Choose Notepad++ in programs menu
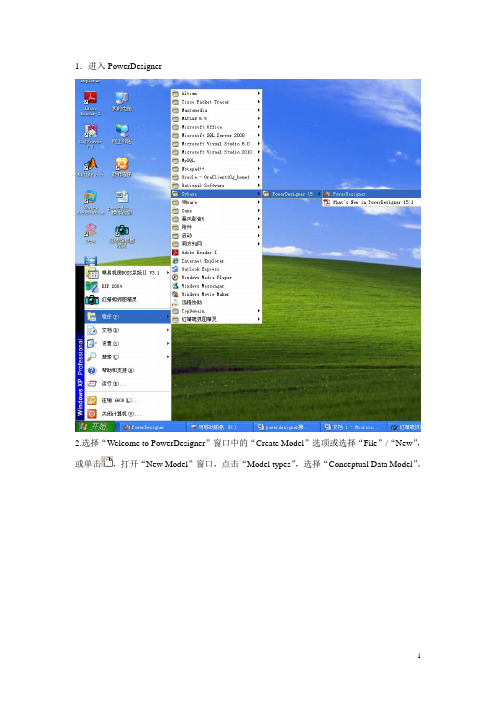The image size is (496, 702). [x=216, y=169]
